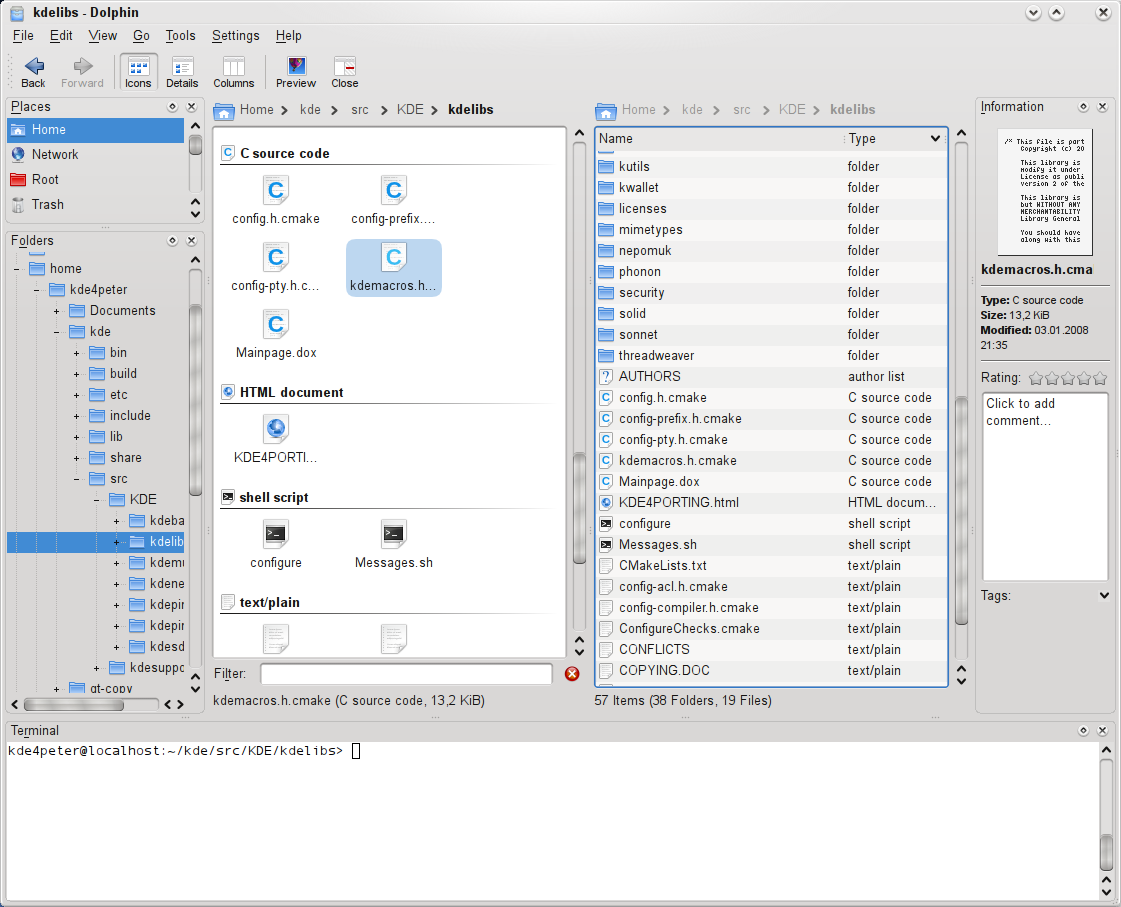
Task: Open configure shell script icon
Action: (276, 545)
